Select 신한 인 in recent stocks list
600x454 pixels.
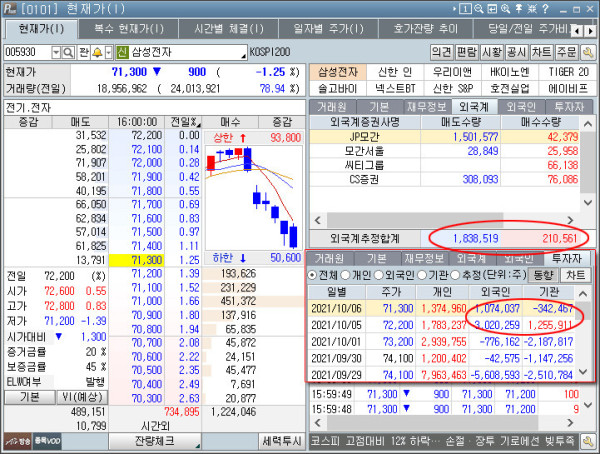395,72
